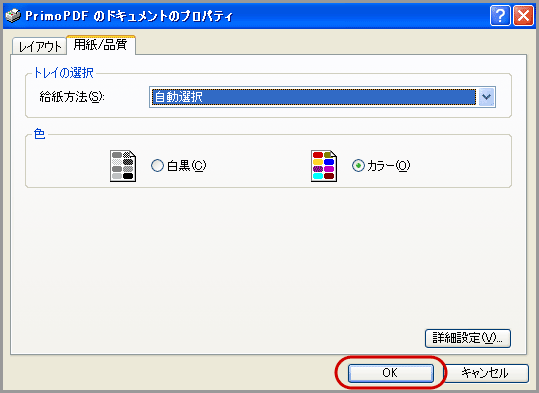The height and width of the screenshot is (393, 539).
Task: Open the 給紙方法 dropdown arrow
Action: 486,97
